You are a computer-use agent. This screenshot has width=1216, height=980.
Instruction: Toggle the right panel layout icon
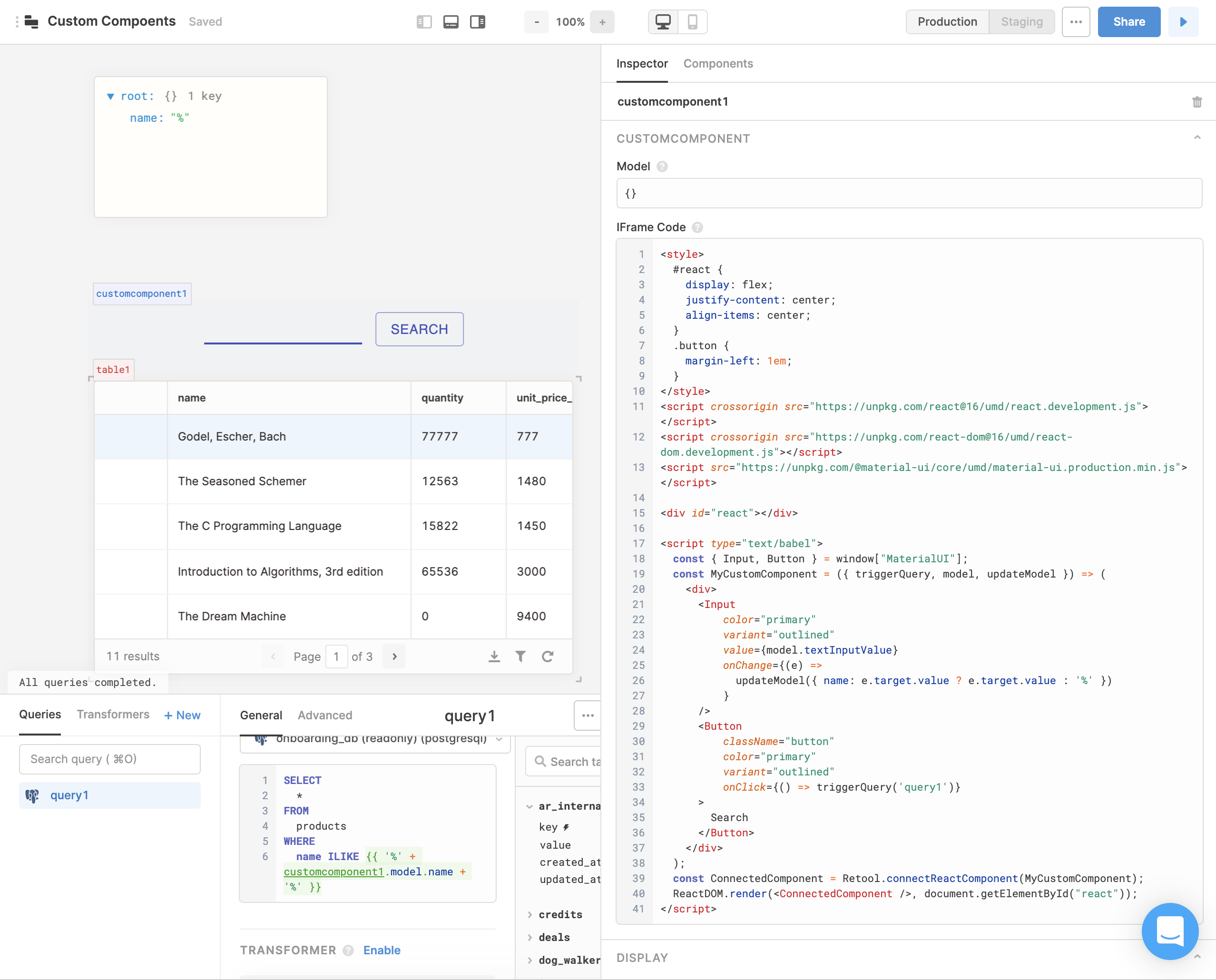tap(478, 22)
